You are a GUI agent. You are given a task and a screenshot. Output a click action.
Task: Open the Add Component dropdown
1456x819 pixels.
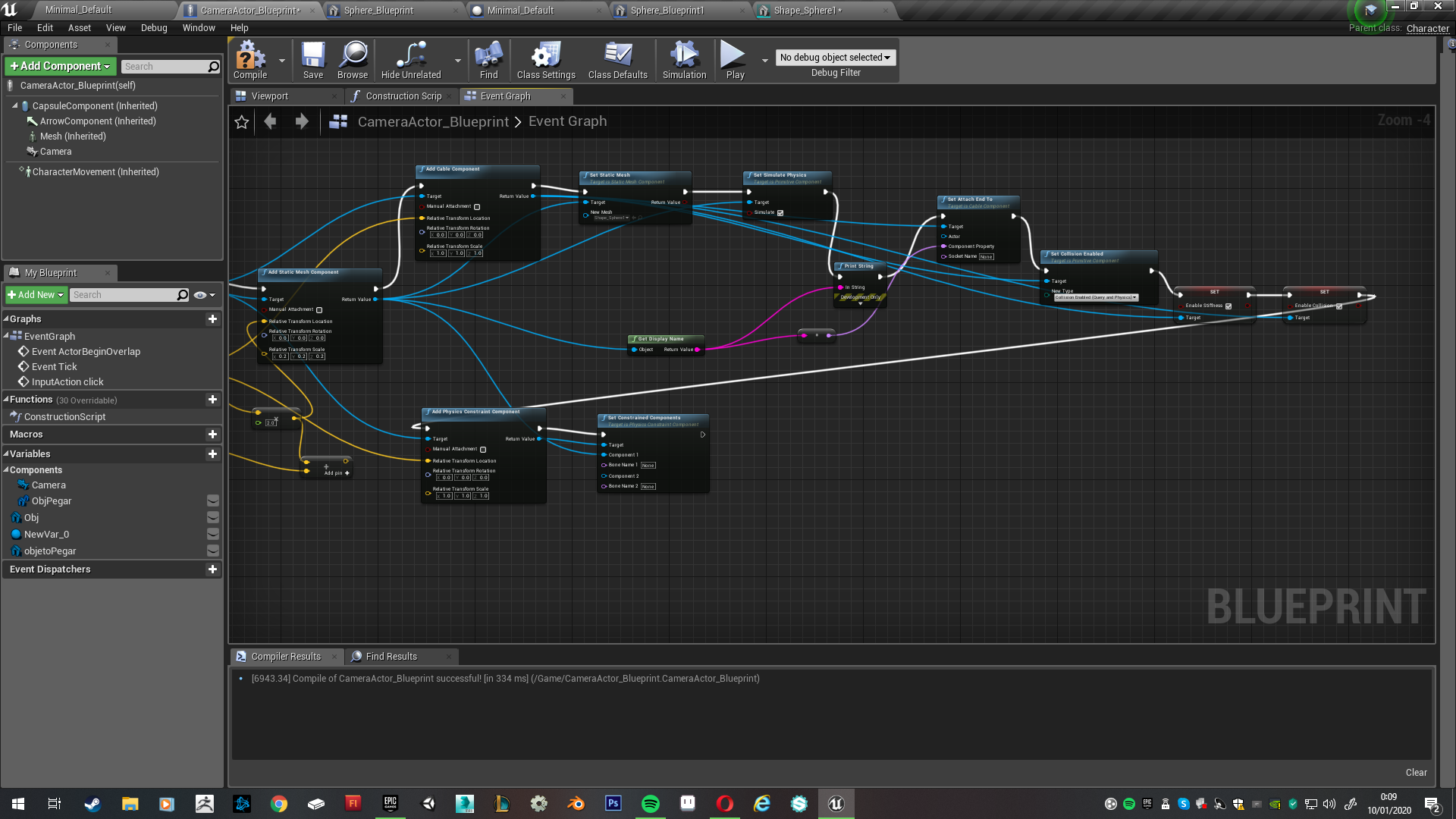click(x=60, y=67)
